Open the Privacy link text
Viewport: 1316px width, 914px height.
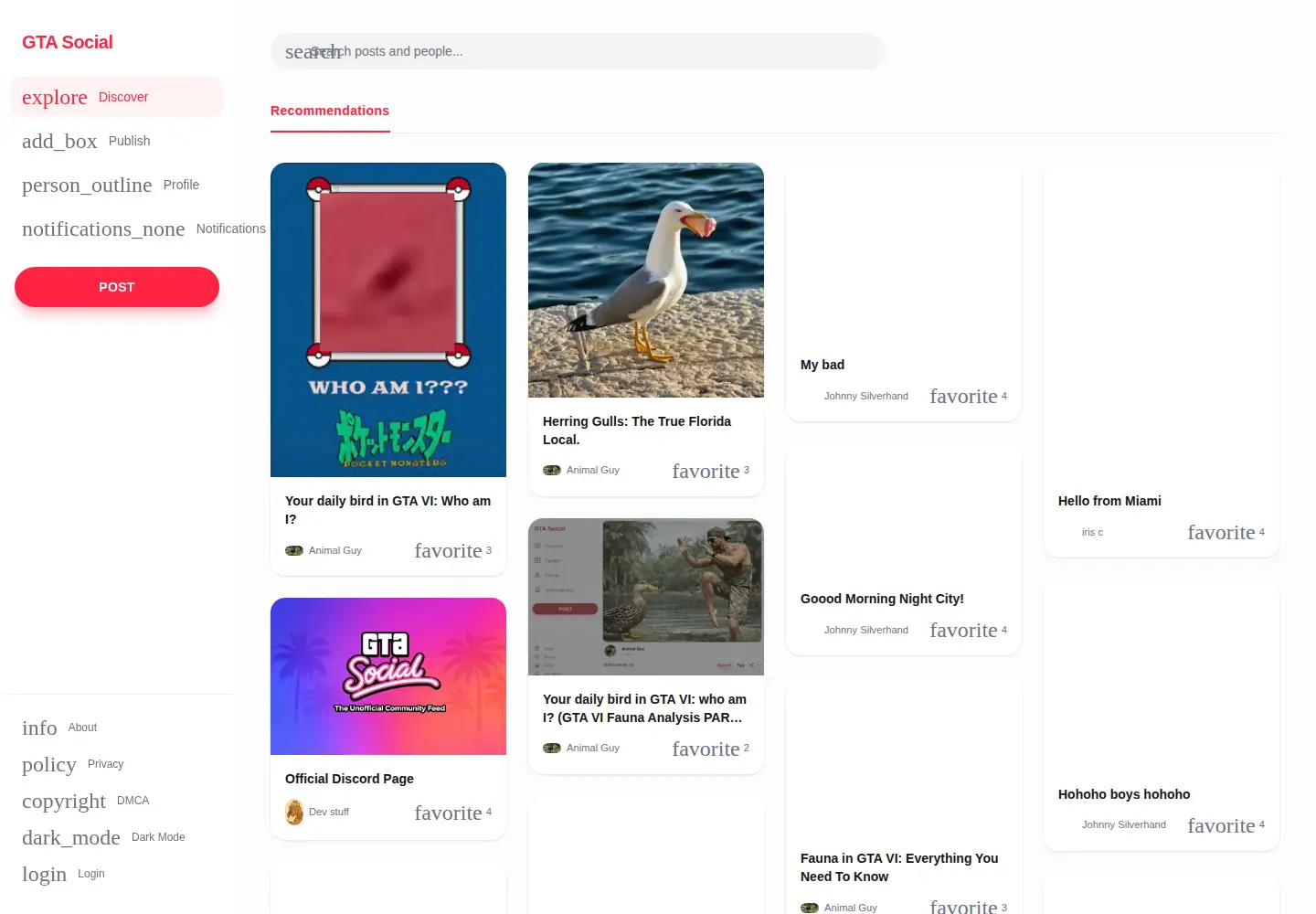105,764
